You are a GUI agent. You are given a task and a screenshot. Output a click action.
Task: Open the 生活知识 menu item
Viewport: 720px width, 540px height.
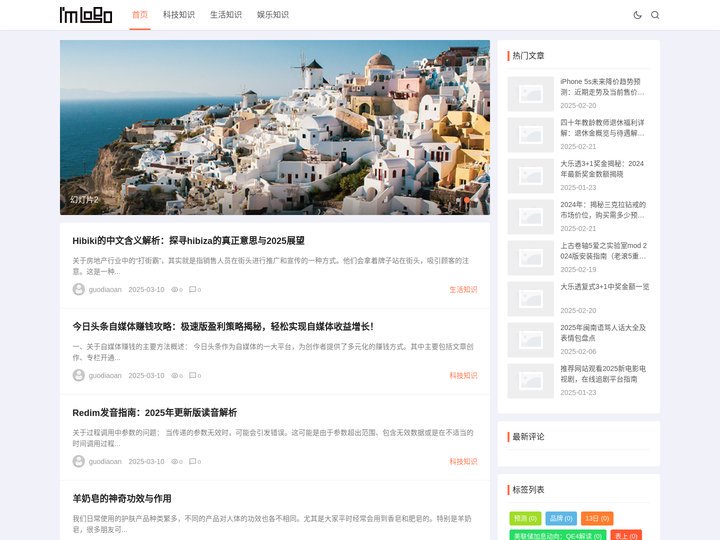pos(225,15)
